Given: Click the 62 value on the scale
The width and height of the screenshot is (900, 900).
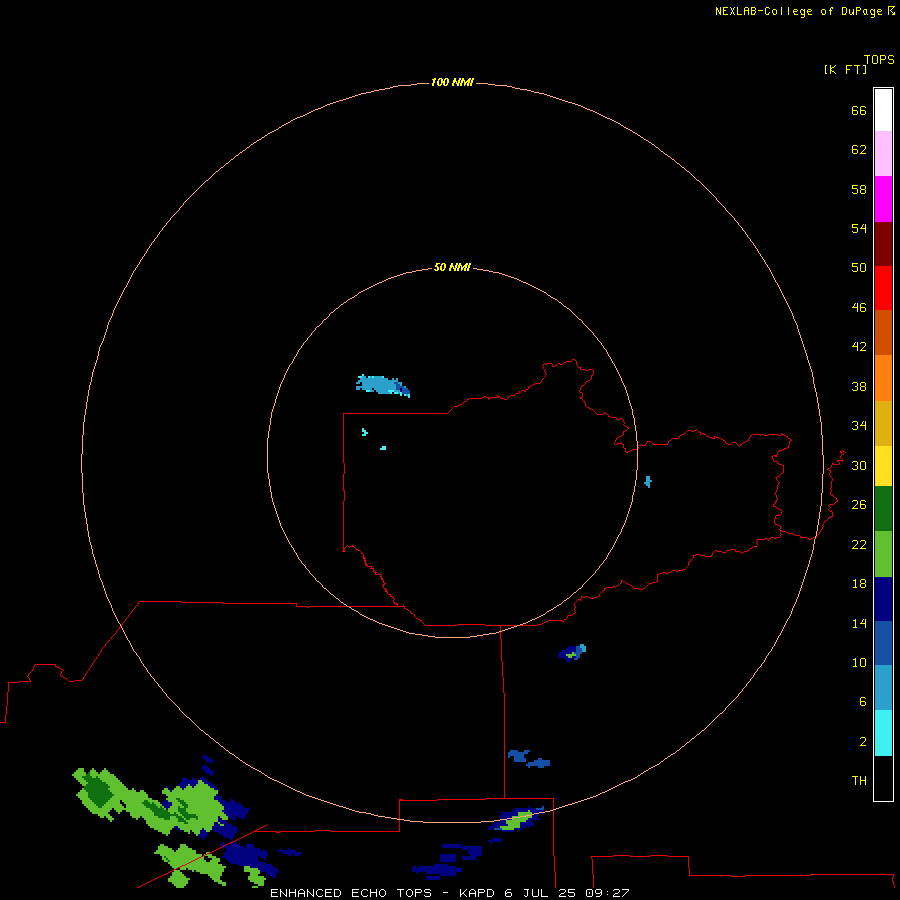Looking at the screenshot, I should coord(859,150).
